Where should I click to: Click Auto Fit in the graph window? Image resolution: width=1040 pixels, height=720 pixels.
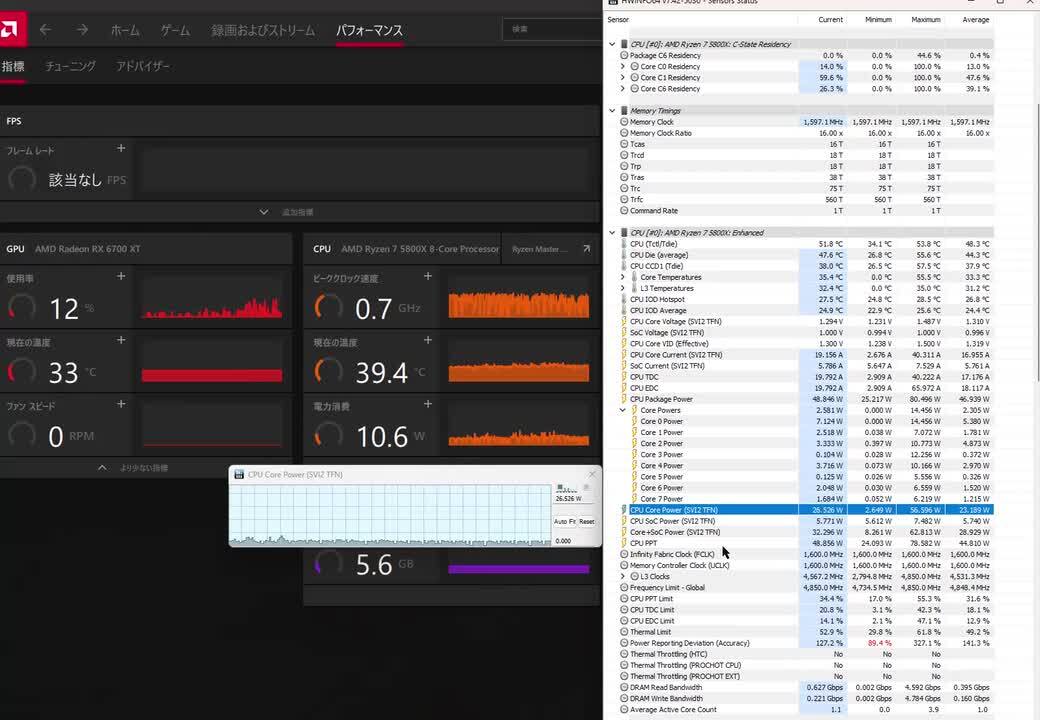click(x=564, y=522)
